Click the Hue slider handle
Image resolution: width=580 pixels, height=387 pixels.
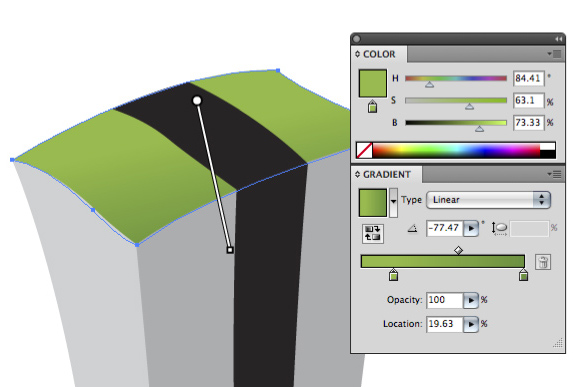[429, 85]
